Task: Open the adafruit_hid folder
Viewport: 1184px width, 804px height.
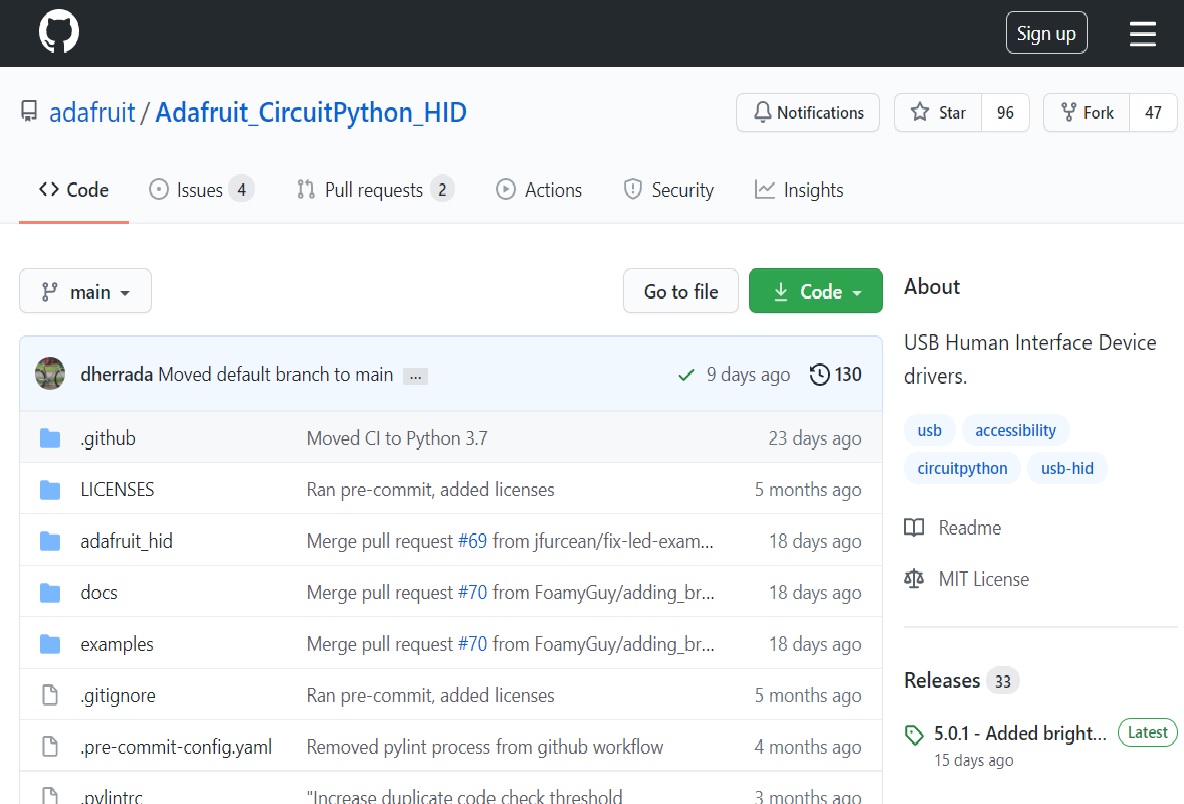Action: [x=126, y=541]
